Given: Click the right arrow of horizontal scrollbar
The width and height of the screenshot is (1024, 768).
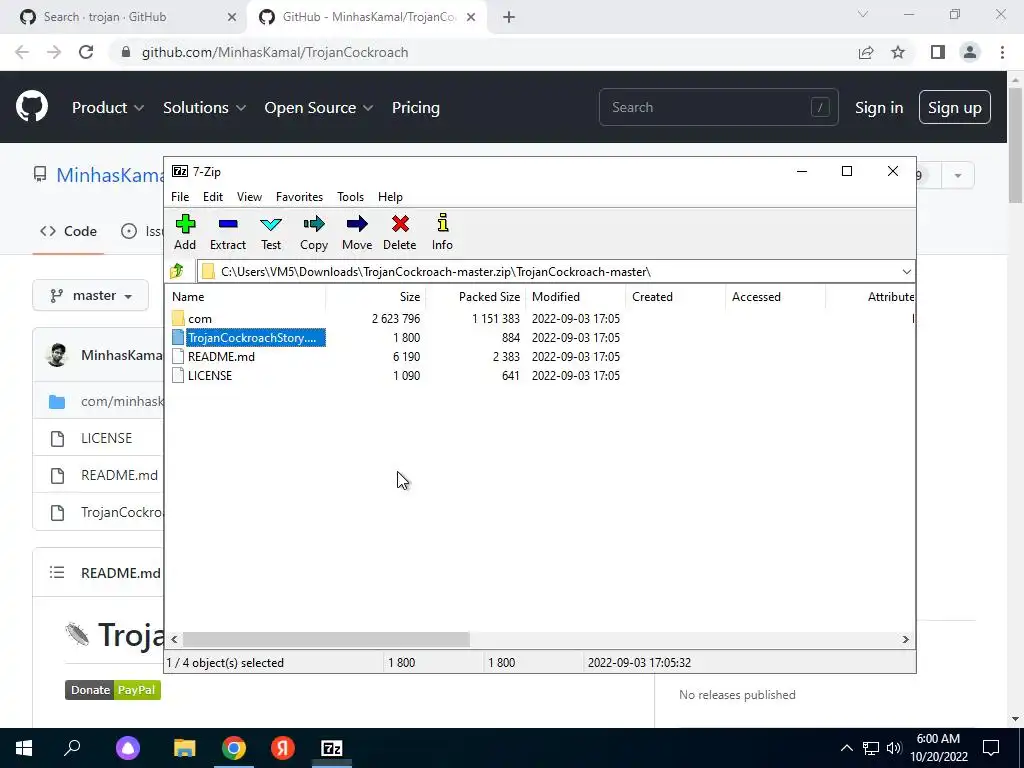Looking at the screenshot, I should tap(906, 639).
